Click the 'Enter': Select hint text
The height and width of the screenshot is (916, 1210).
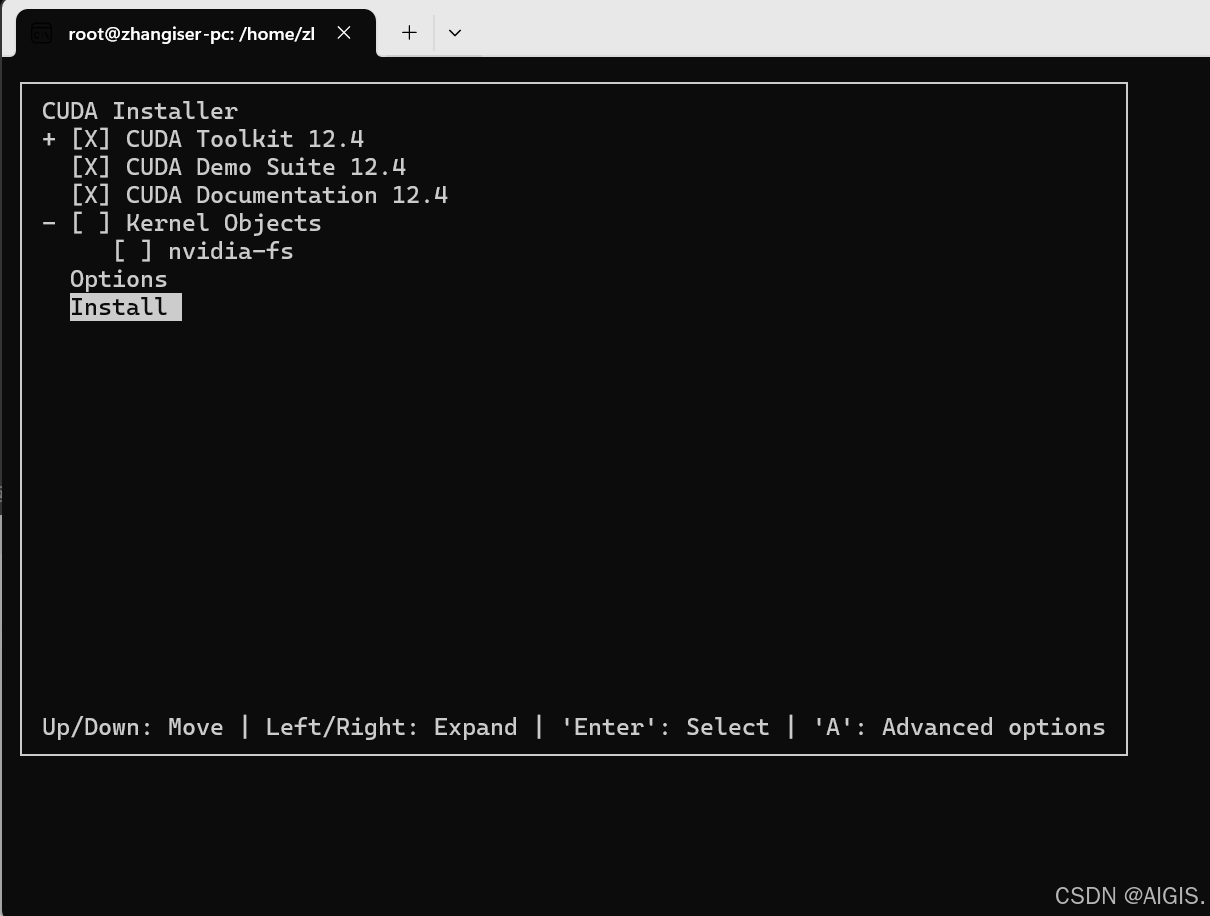pyautogui.click(x=665, y=727)
